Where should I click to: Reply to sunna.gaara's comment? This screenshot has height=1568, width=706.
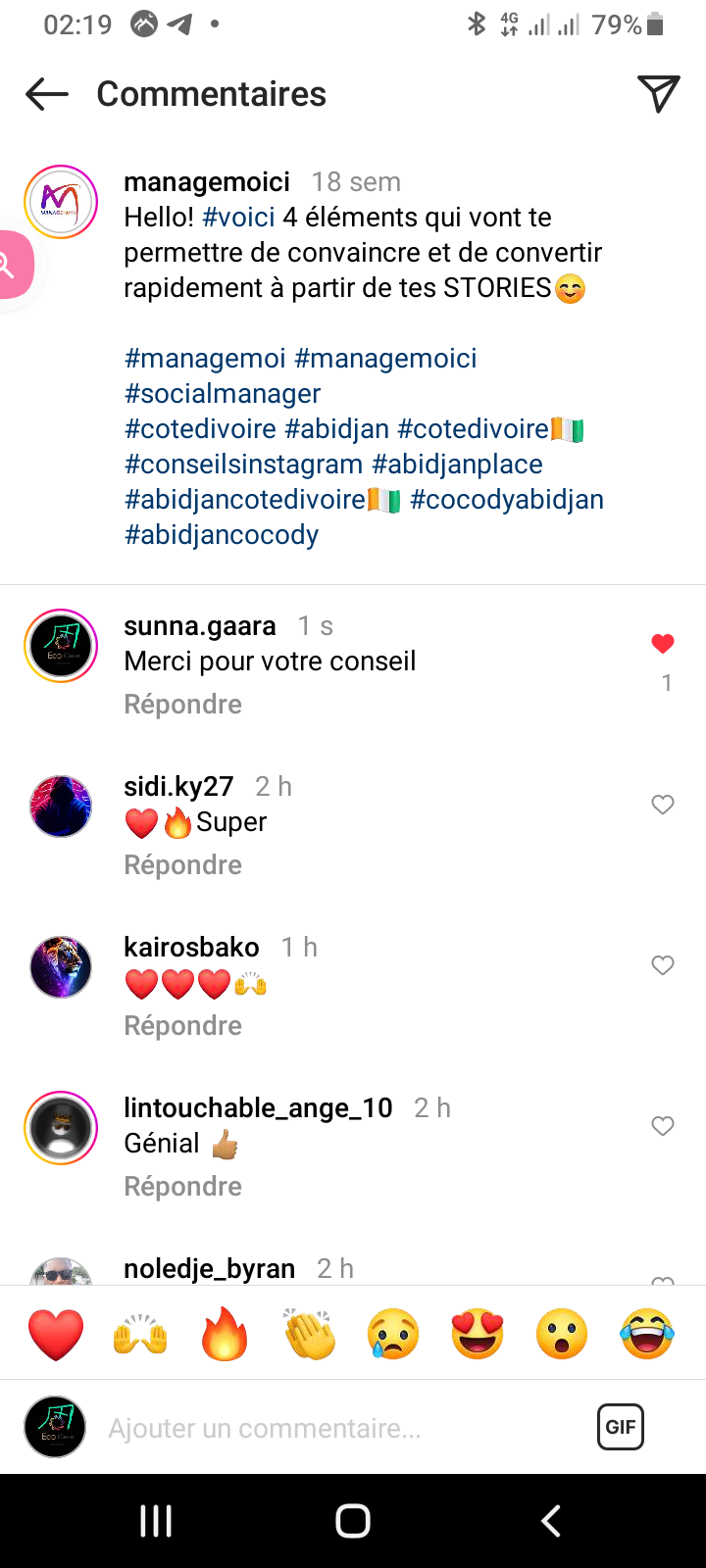(x=182, y=705)
